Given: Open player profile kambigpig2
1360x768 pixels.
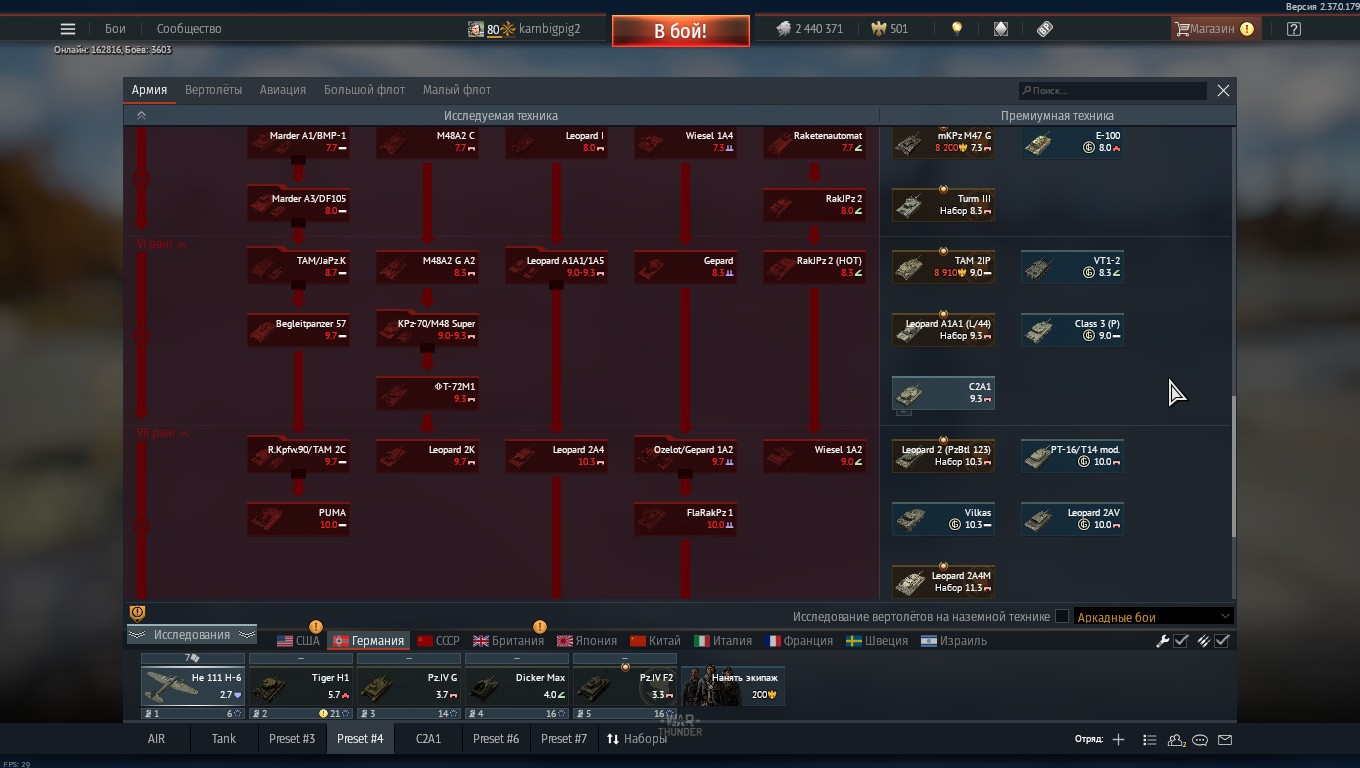Looking at the screenshot, I should [524, 29].
